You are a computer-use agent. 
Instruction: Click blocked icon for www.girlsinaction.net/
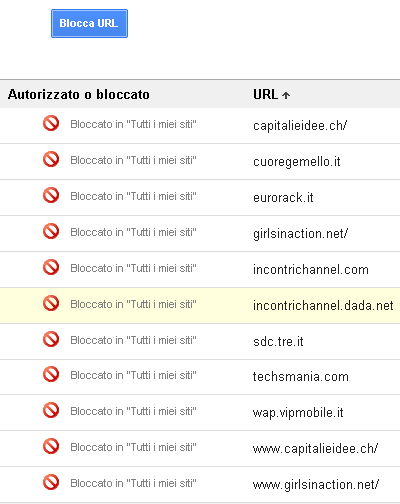[x=51, y=482]
